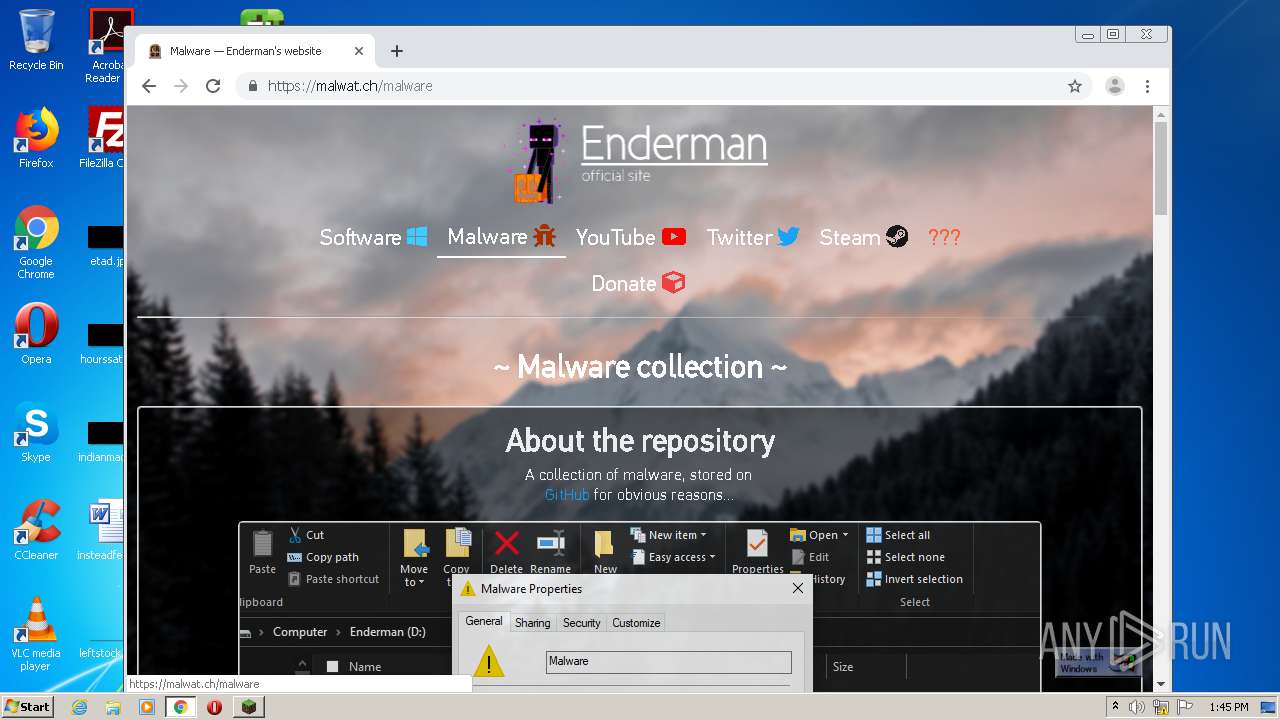This screenshot has height=720, width=1280.
Task: Open Windows Explorer from taskbar
Action: (x=113, y=707)
